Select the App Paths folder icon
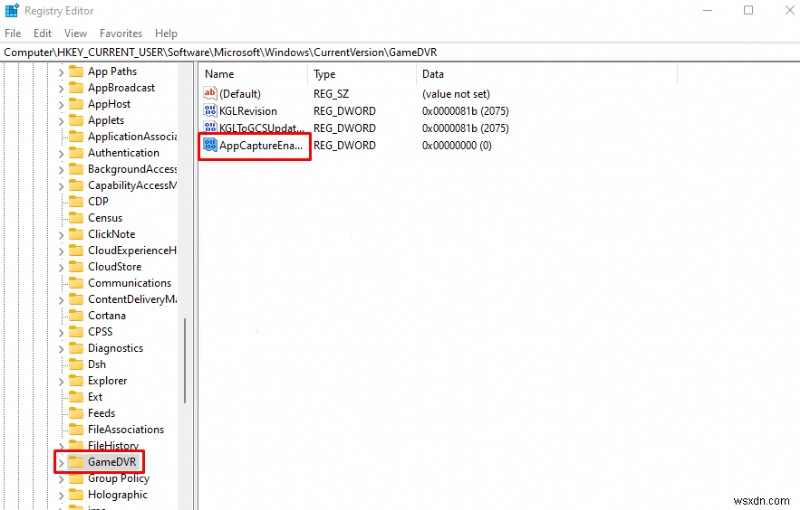800x510 pixels. [76, 71]
